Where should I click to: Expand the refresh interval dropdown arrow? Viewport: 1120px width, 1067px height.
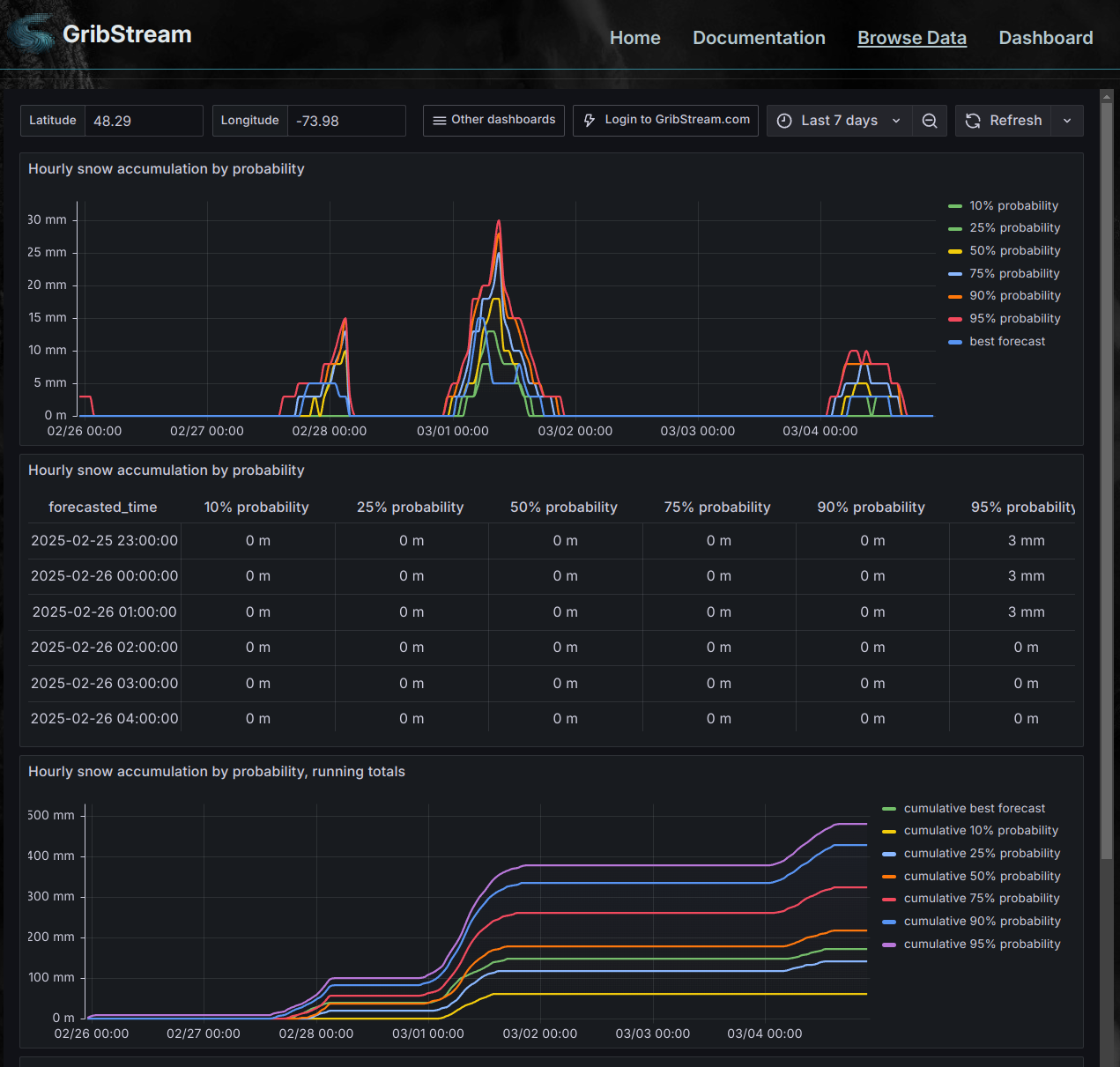point(1067,121)
